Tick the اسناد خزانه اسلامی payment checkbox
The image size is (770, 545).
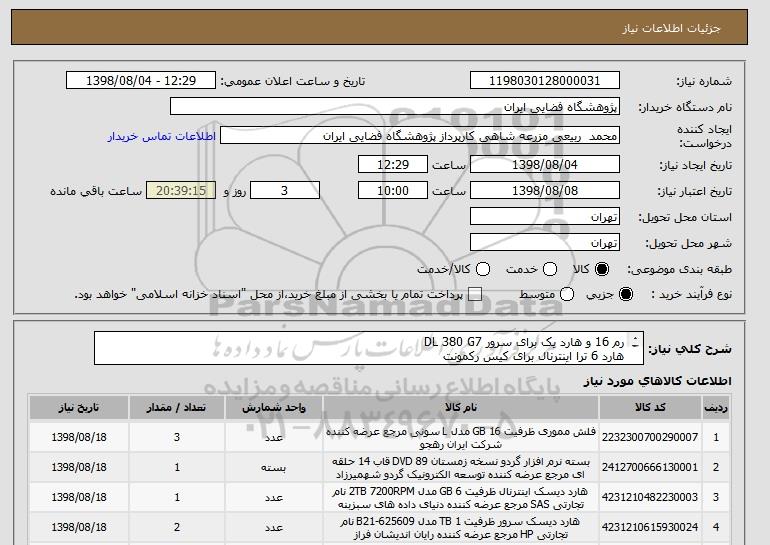474,295
